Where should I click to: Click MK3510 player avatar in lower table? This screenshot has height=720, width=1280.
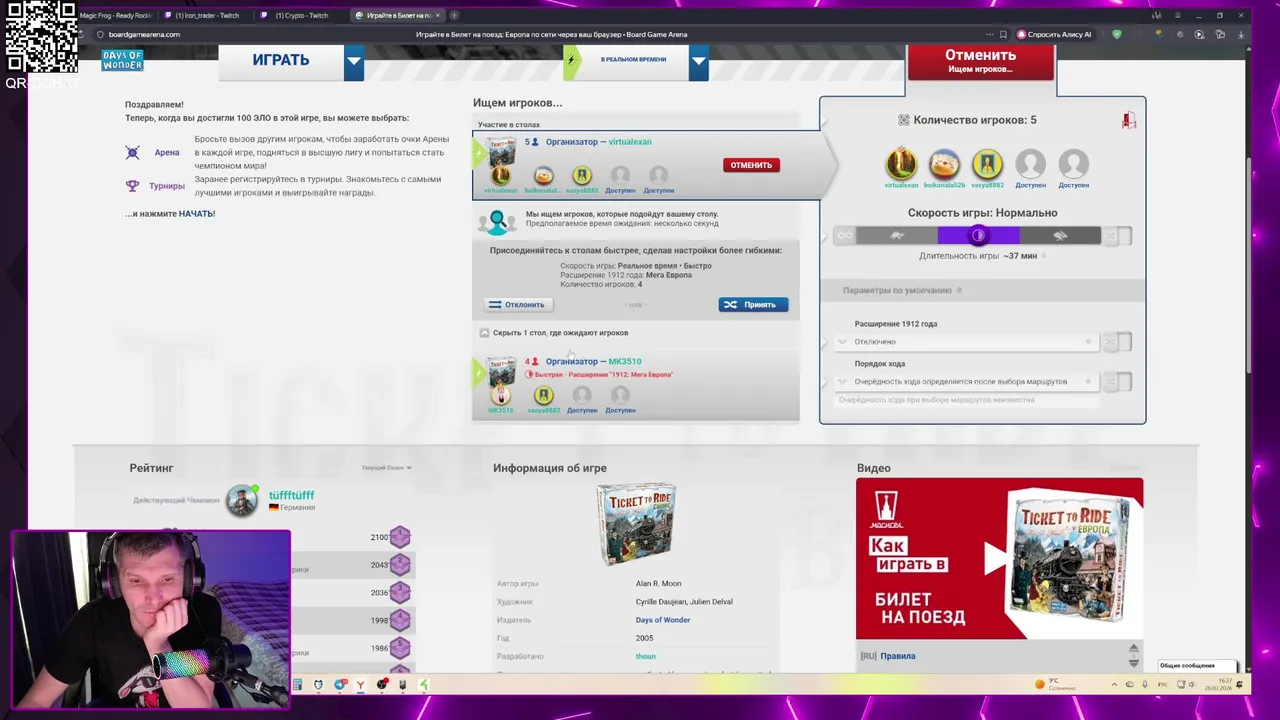point(500,396)
